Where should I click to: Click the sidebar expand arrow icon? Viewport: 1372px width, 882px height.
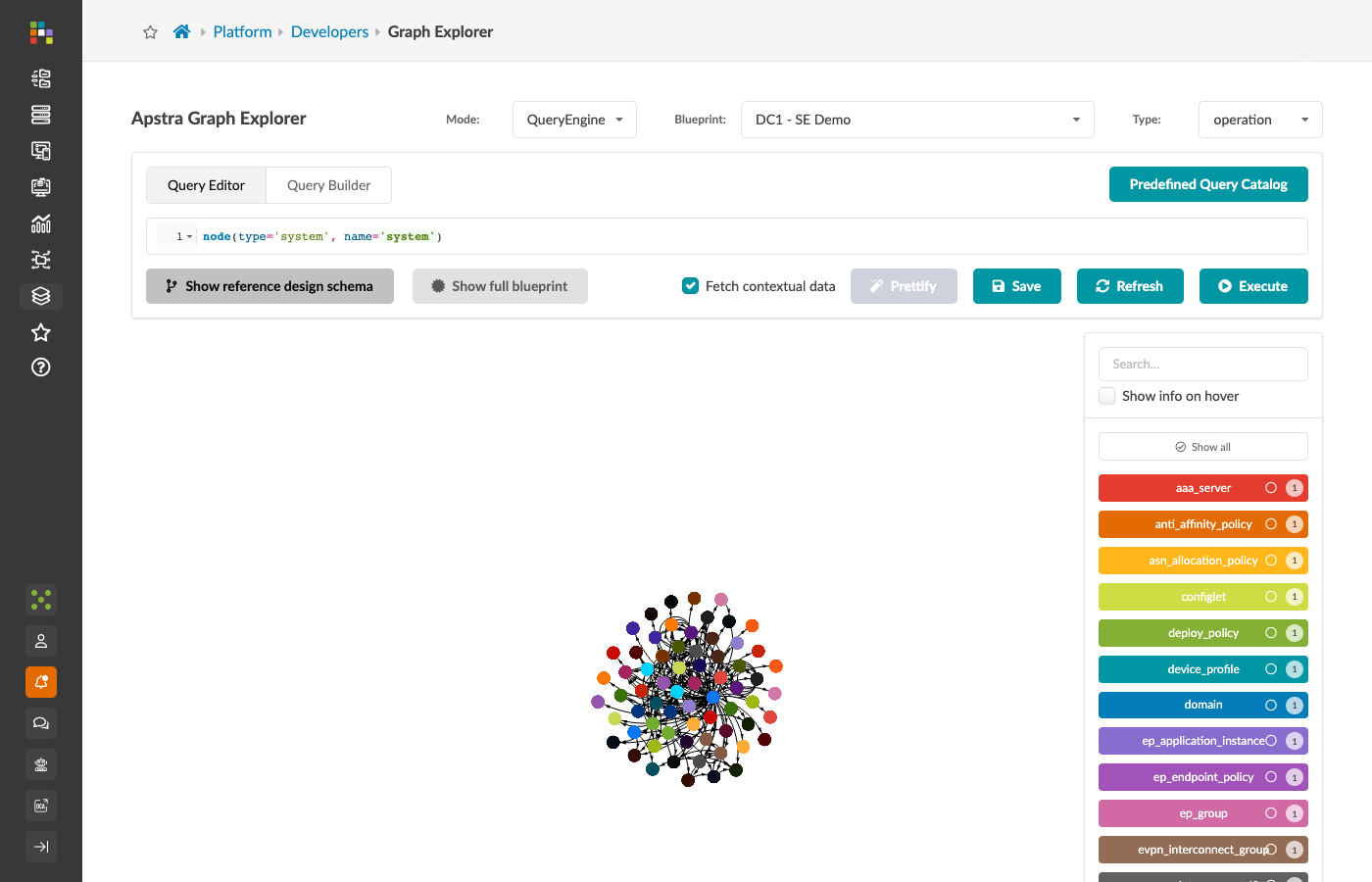coord(41,847)
